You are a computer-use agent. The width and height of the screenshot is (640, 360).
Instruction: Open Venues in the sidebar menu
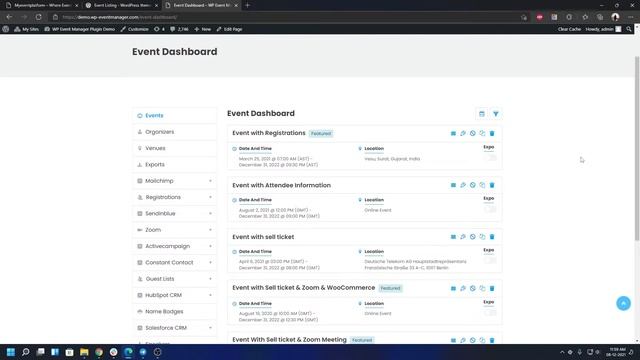pyautogui.click(x=174, y=148)
